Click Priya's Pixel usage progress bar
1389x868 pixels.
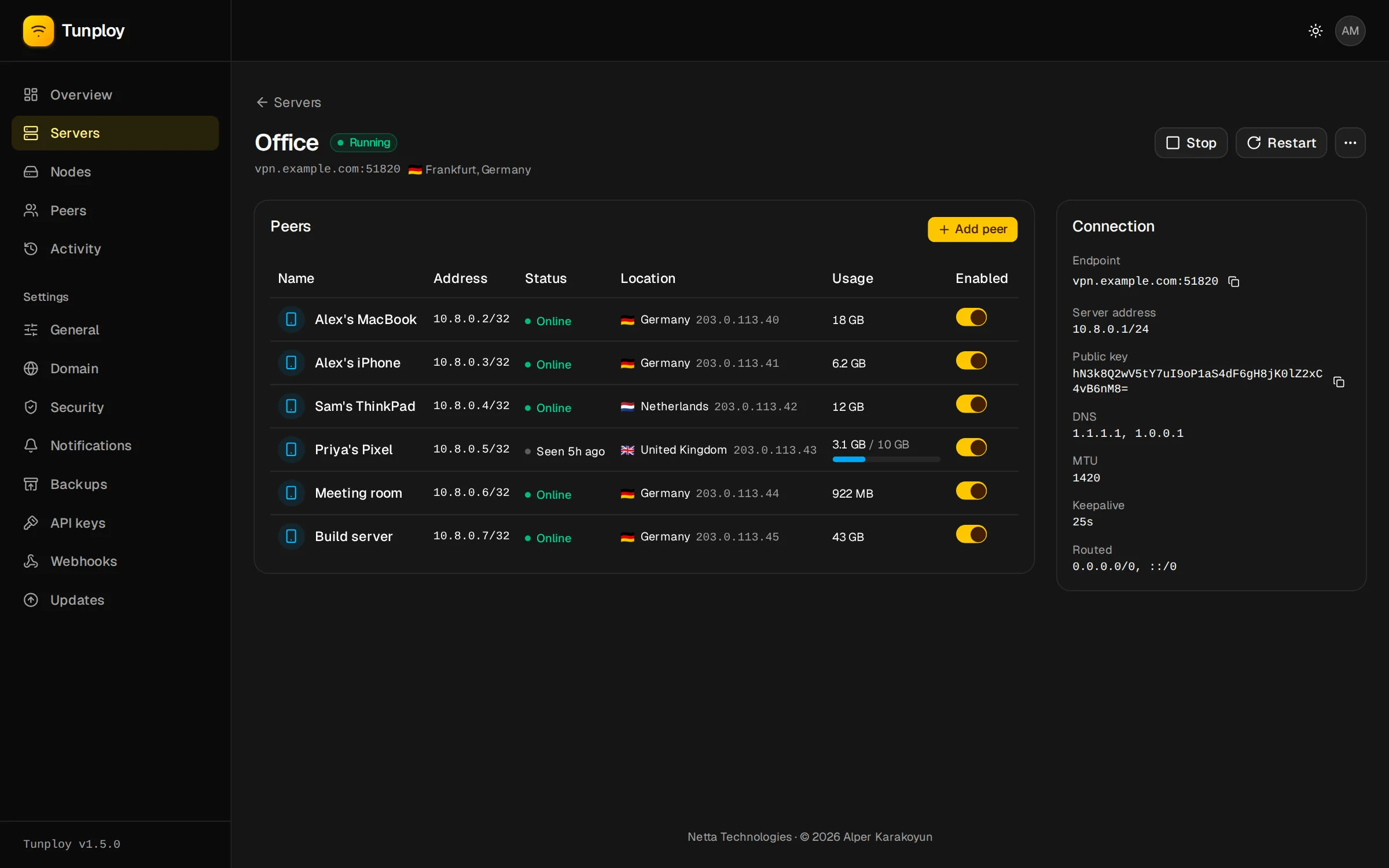point(886,459)
